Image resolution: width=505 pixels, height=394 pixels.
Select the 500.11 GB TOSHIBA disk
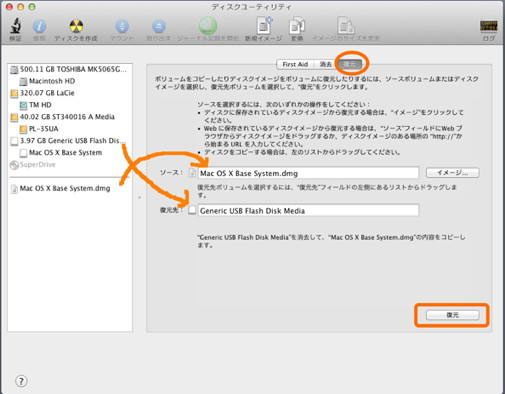point(69,69)
